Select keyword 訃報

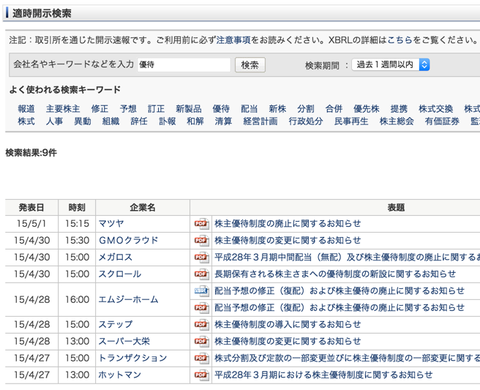click(167, 121)
